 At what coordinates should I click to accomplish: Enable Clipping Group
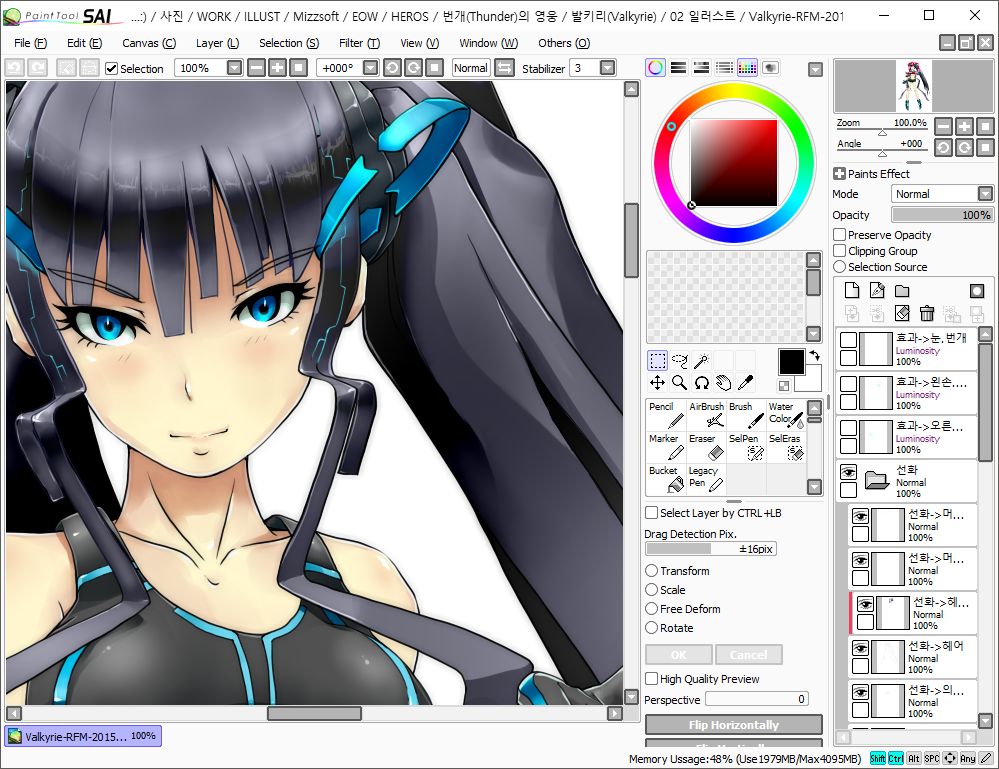840,250
